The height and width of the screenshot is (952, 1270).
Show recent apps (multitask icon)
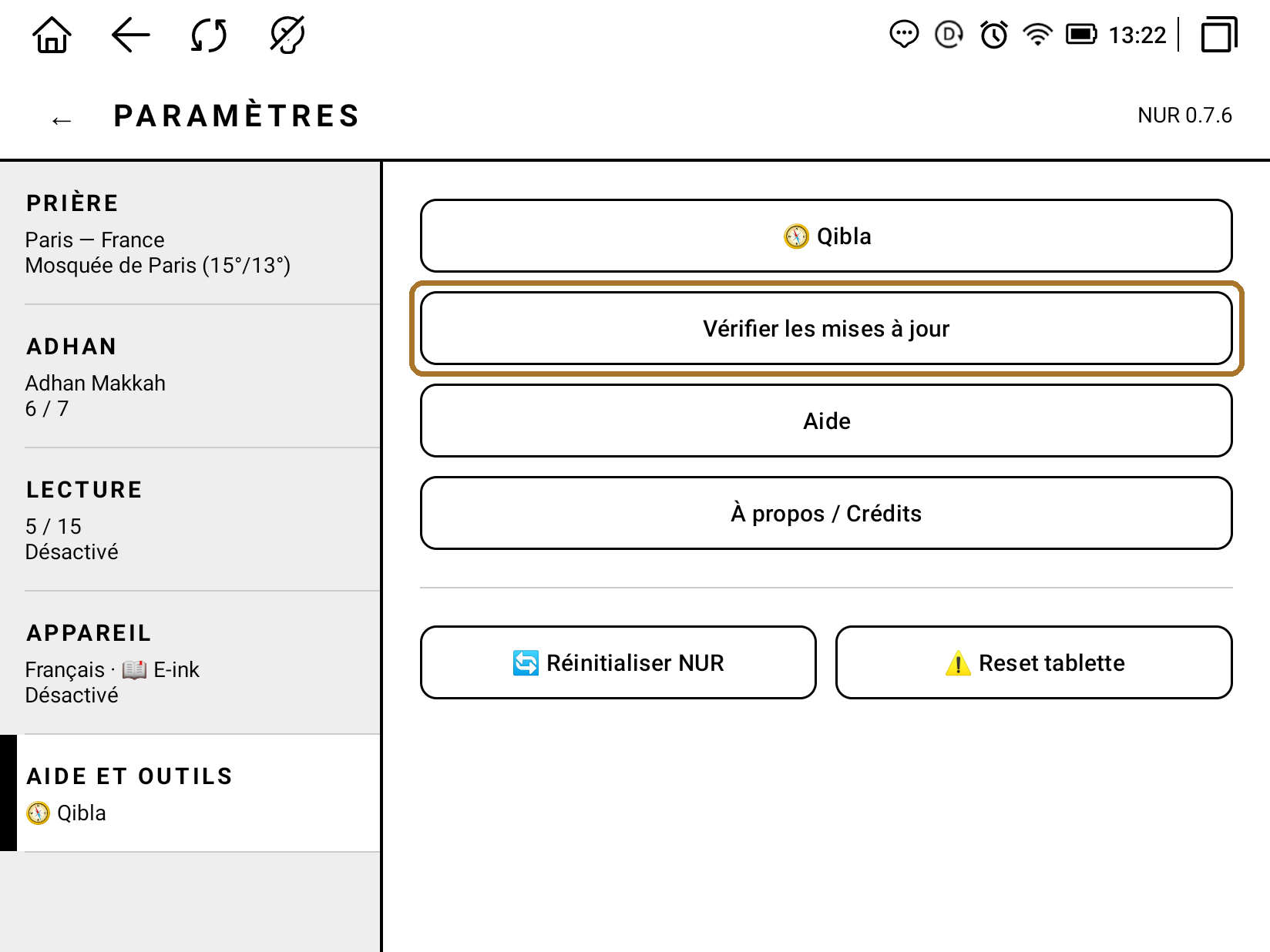[x=1219, y=35]
